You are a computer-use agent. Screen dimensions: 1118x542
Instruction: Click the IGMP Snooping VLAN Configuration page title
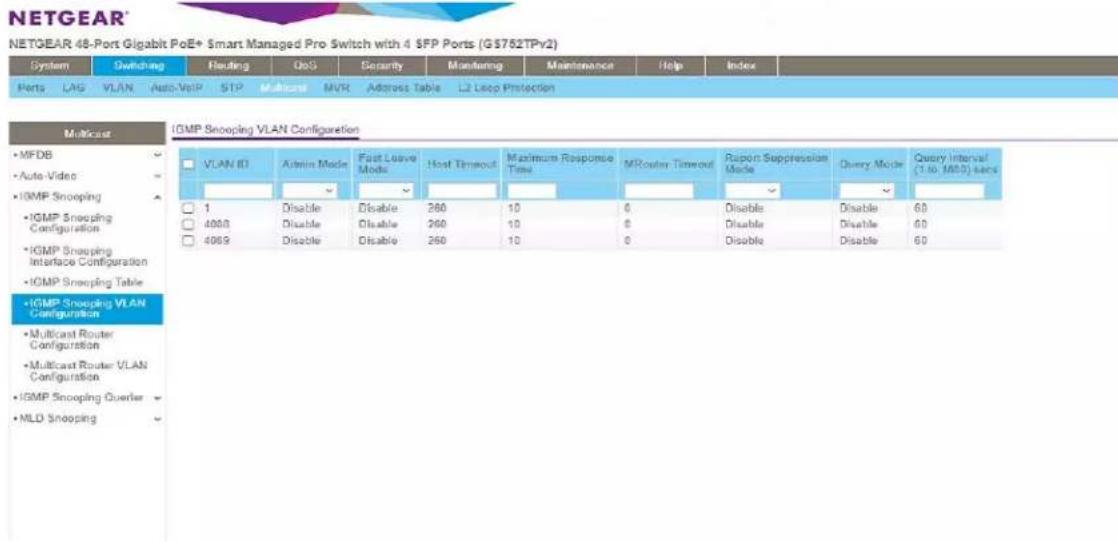coord(265,129)
